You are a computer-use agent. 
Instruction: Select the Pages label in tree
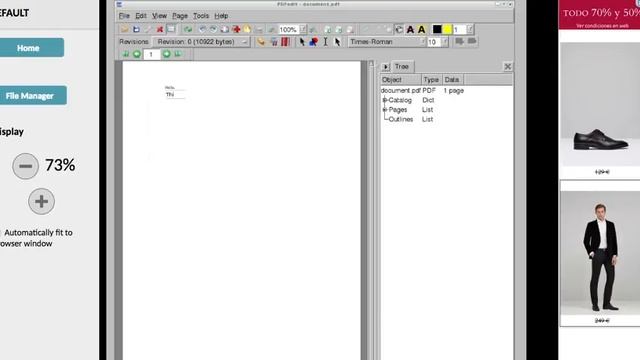coord(398,110)
